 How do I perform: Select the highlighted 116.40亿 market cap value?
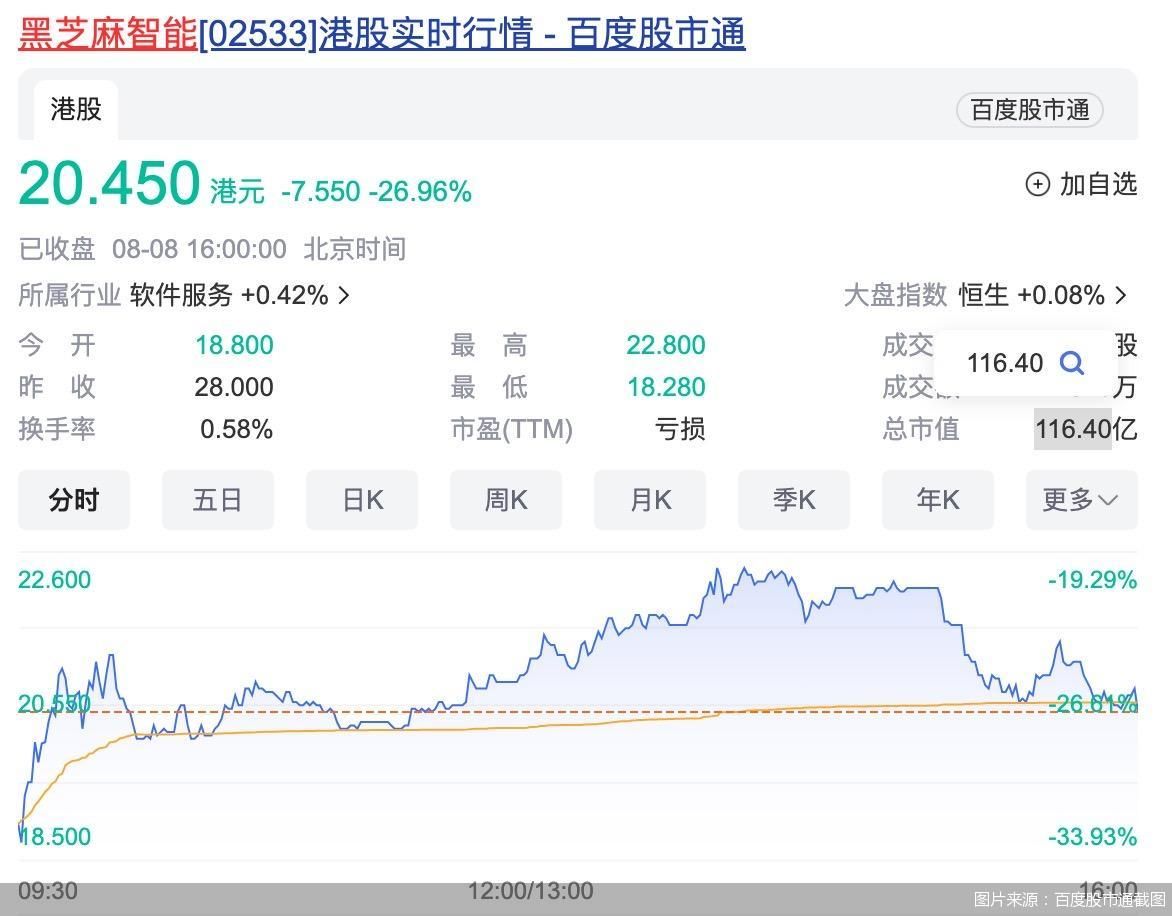pos(1086,429)
